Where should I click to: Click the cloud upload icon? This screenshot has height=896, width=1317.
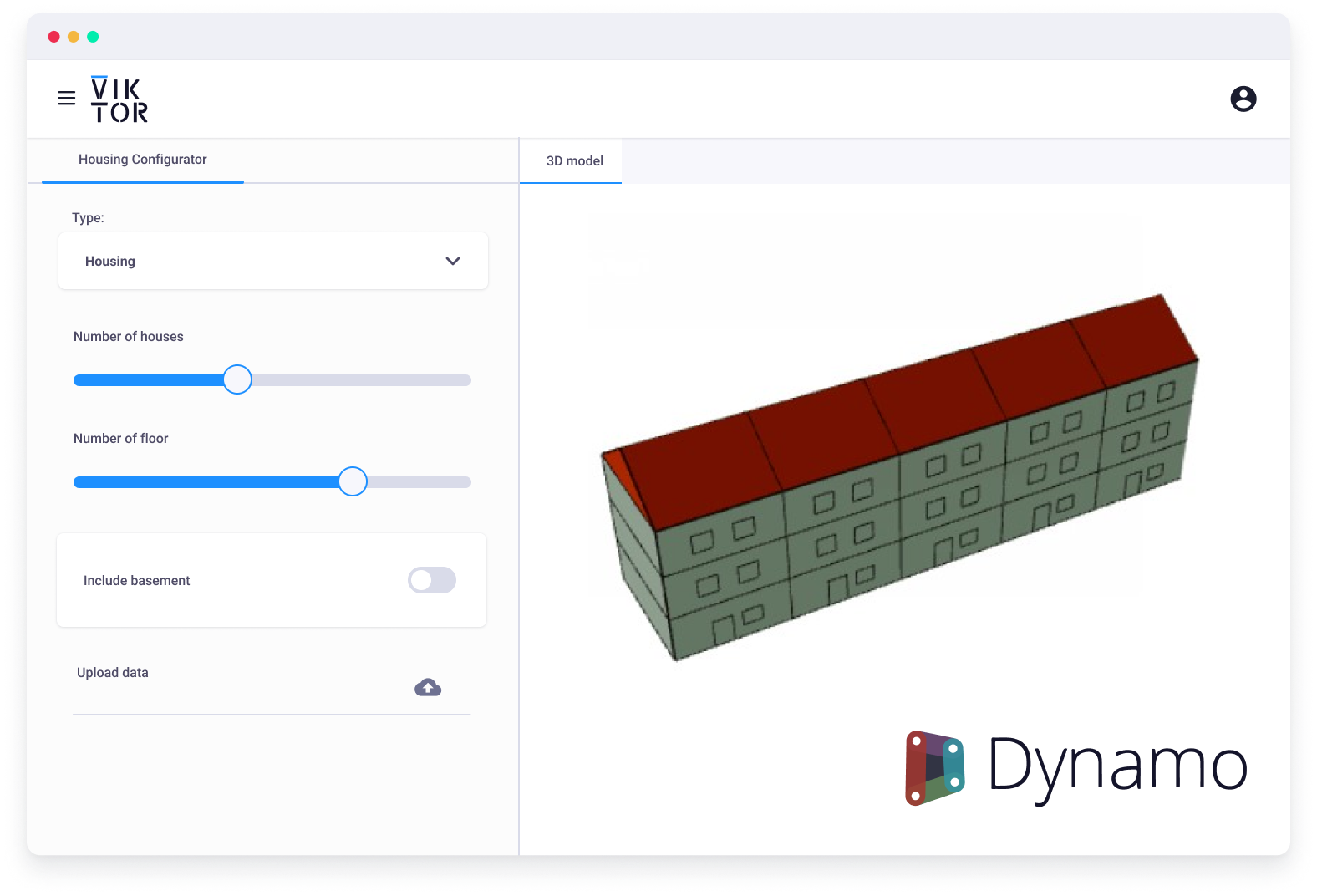click(428, 687)
